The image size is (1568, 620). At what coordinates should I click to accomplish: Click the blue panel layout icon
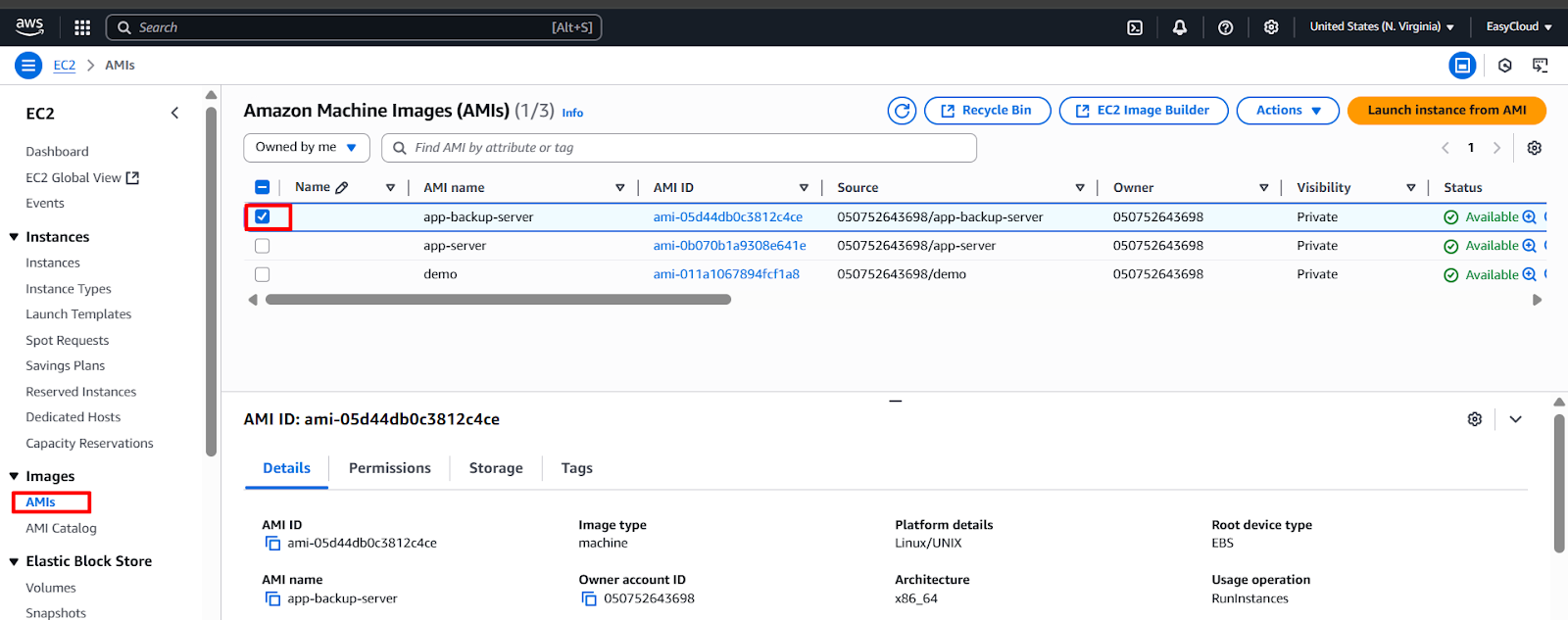pos(1462,66)
